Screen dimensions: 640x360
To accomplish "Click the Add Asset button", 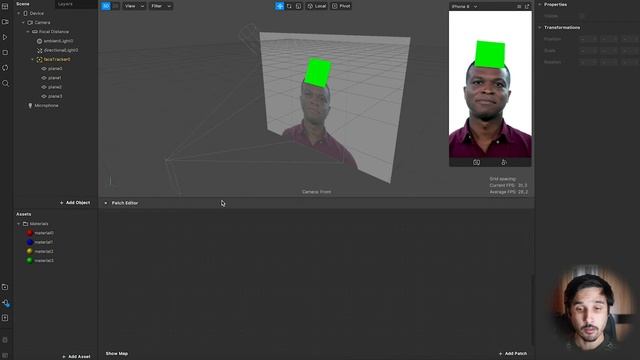I will 76,357.
